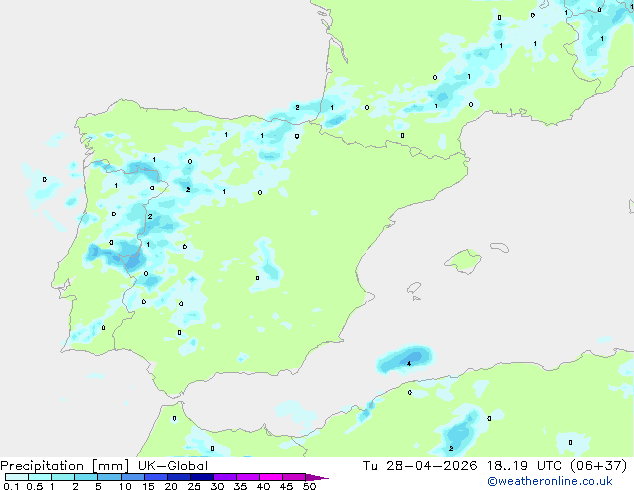This screenshot has width=634, height=490.
Task: Click the 1–2 mm legend color box
Action: tap(63, 477)
